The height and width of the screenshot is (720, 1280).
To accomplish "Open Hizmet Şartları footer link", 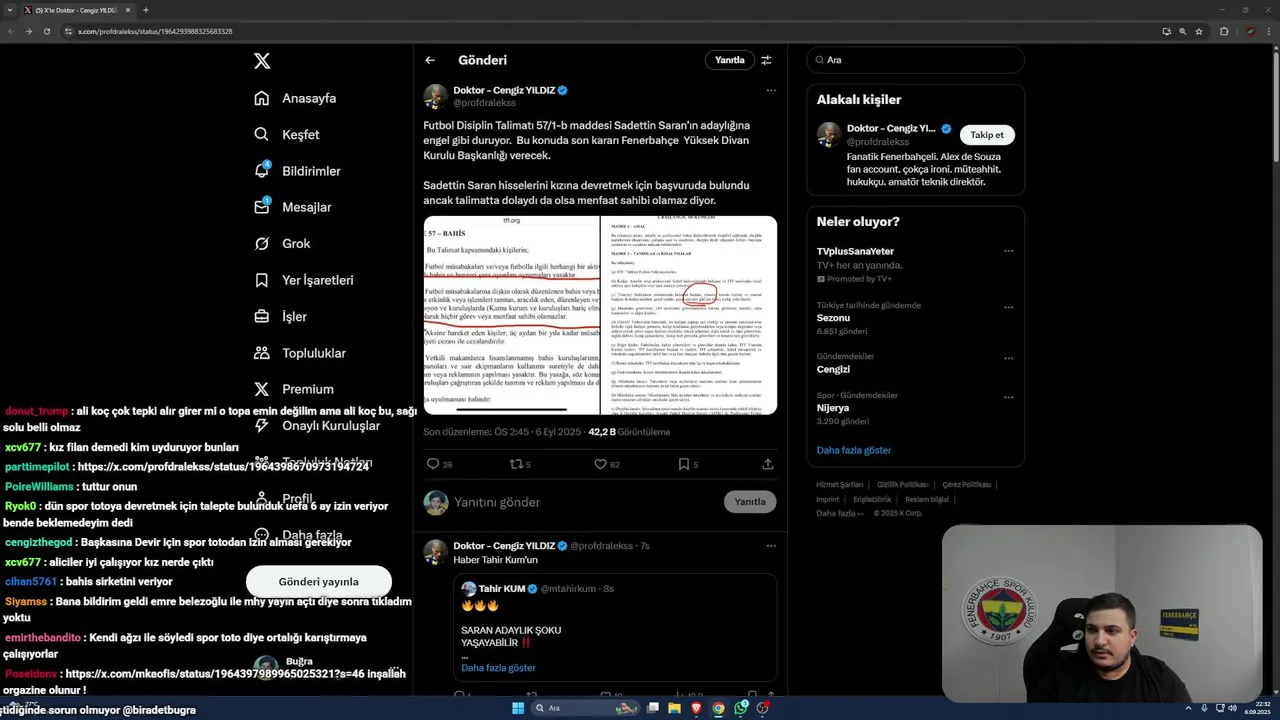I will (838, 485).
